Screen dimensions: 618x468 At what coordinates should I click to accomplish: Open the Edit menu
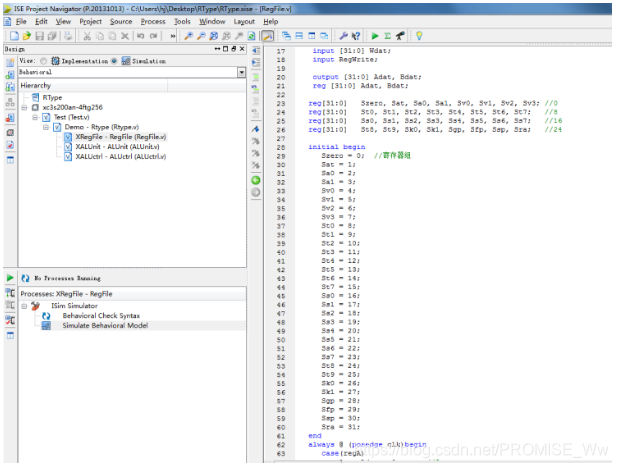pyautogui.click(x=41, y=21)
